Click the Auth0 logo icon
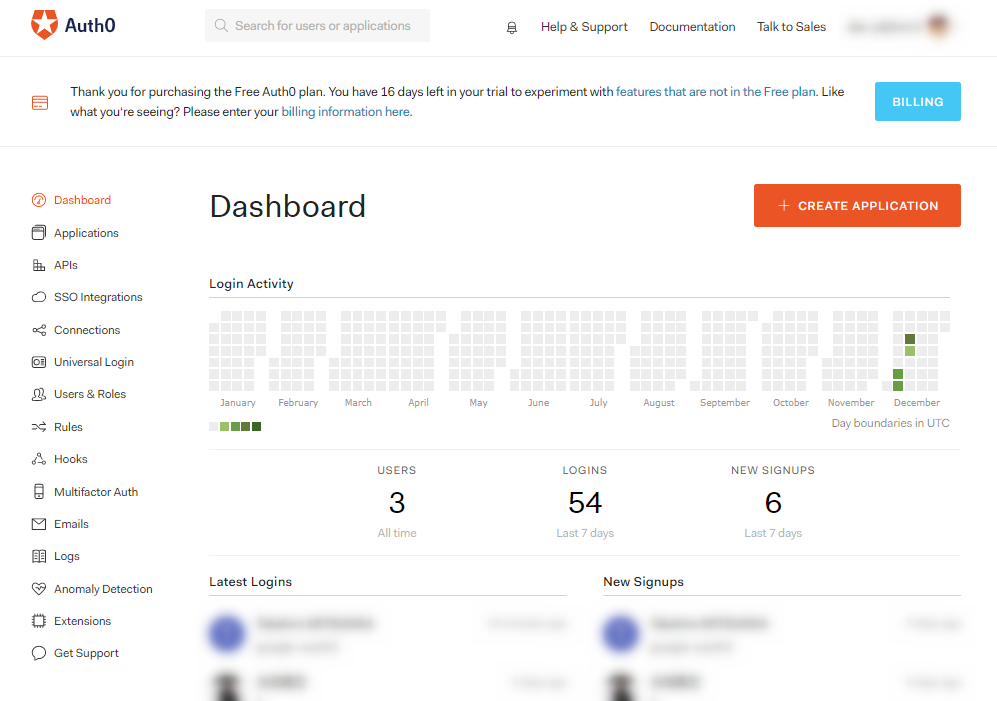Screen dimensions: 997x701 [45, 25]
